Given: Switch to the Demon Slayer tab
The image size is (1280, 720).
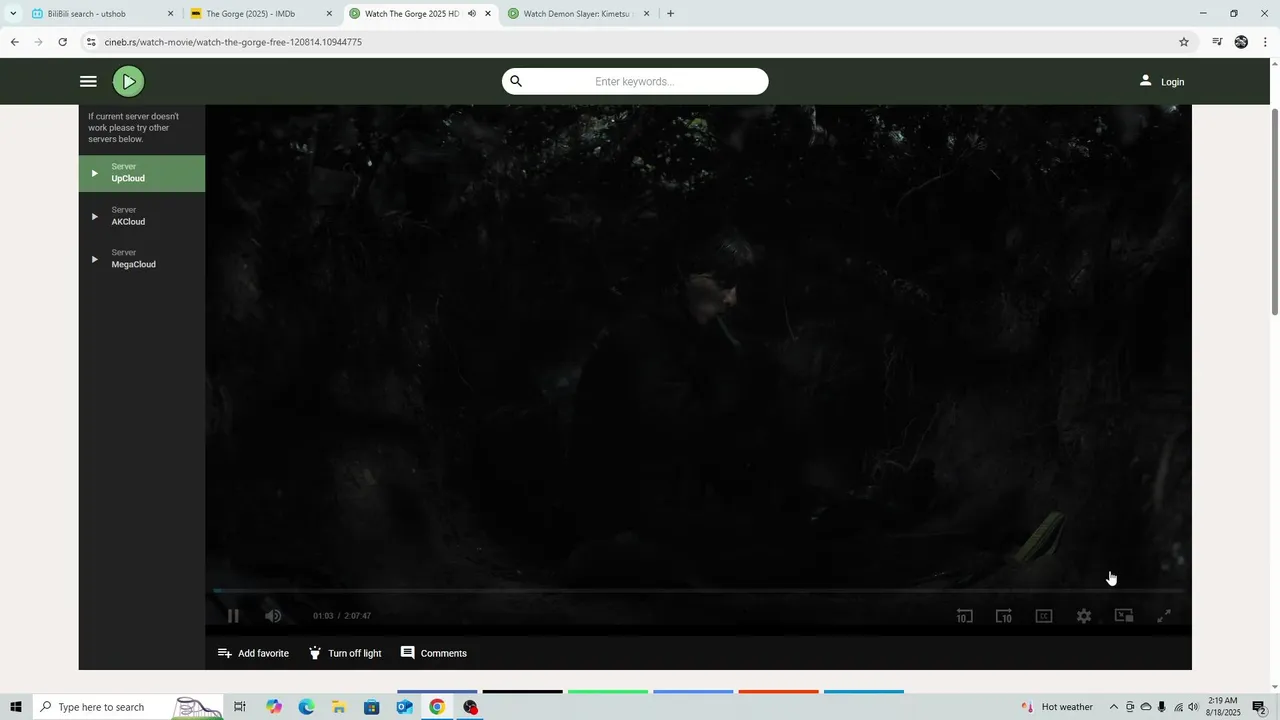Looking at the screenshot, I should (x=576, y=14).
